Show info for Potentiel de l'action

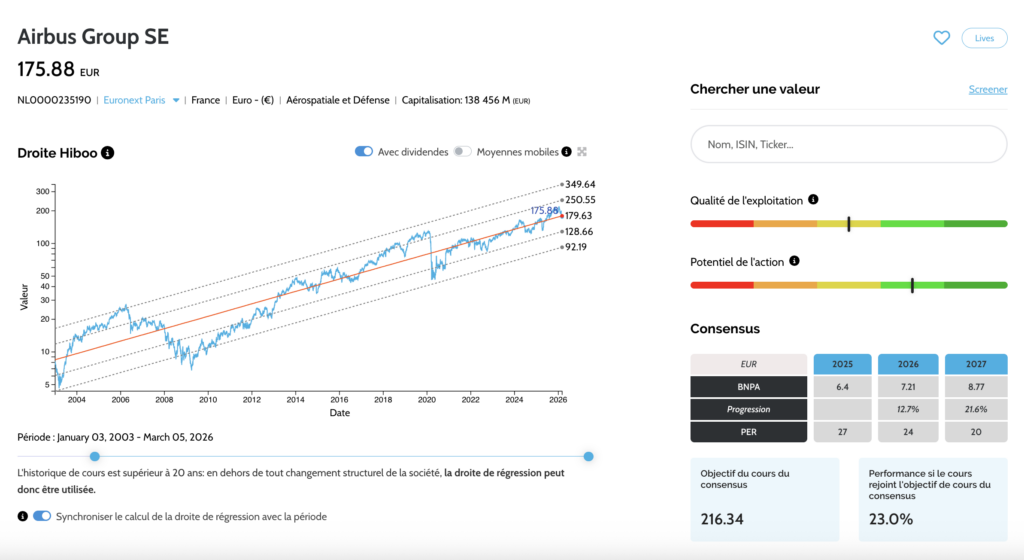794,261
